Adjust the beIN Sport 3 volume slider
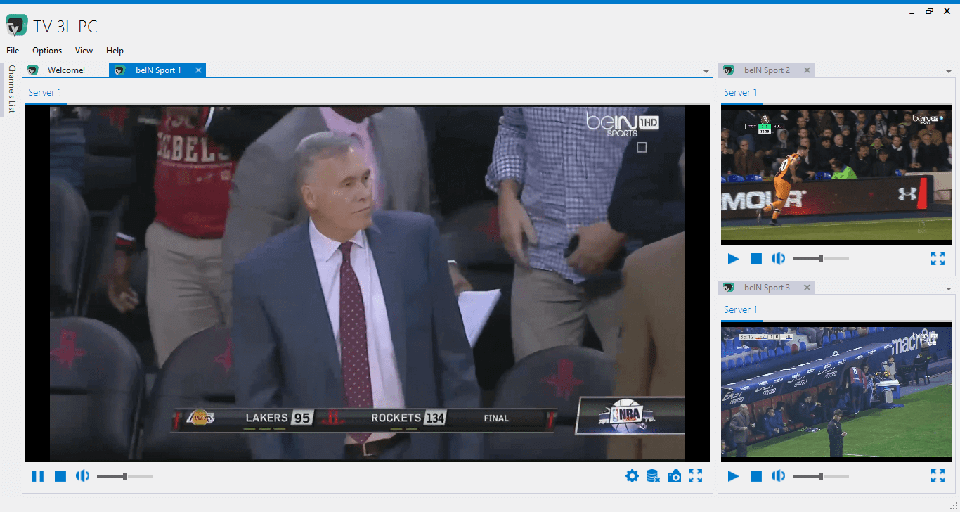 [x=821, y=476]
